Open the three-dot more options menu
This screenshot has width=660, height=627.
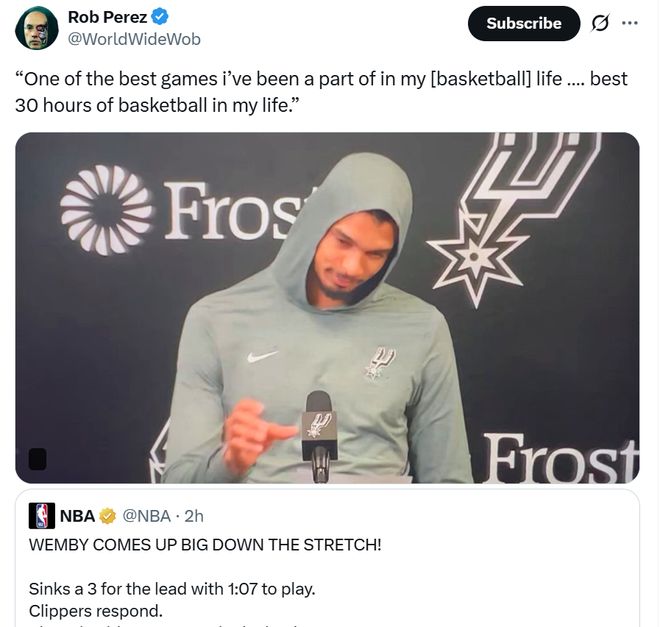pos(629,23)
